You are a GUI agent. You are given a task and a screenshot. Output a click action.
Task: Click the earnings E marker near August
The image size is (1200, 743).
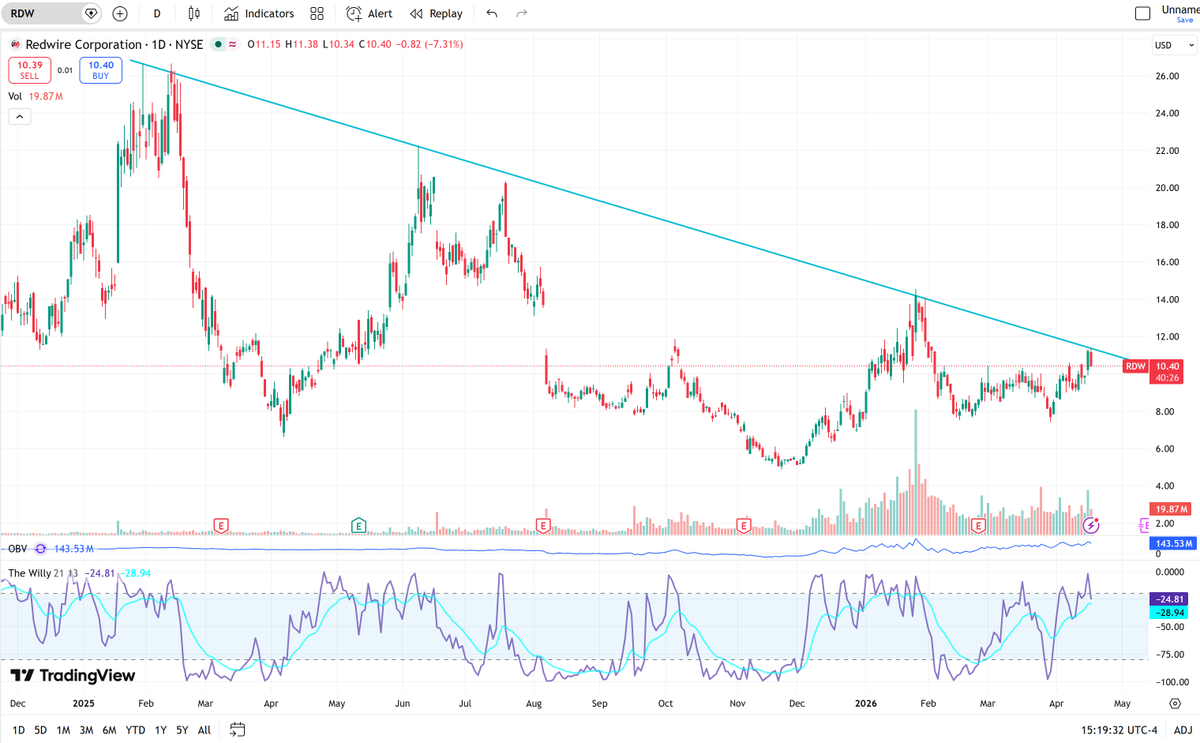(x=543, y=525)
